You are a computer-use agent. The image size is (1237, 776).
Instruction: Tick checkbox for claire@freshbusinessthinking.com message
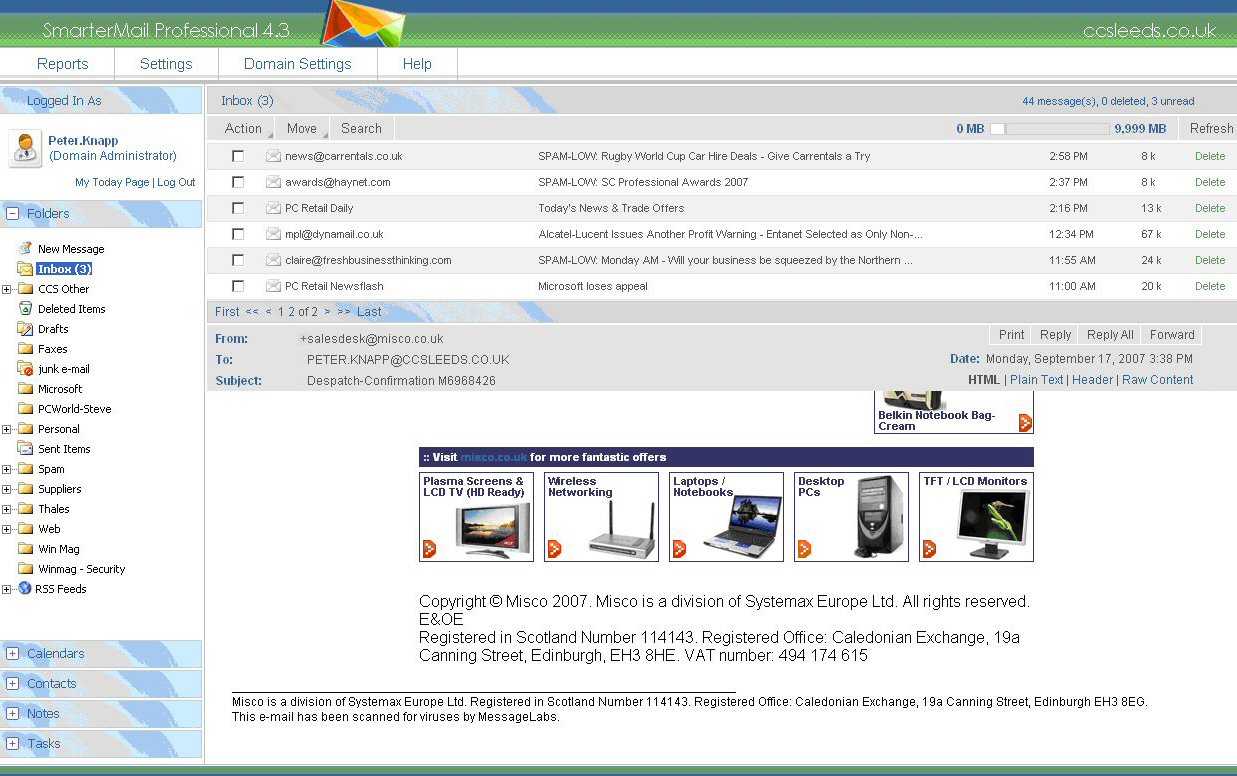(238, 260)
